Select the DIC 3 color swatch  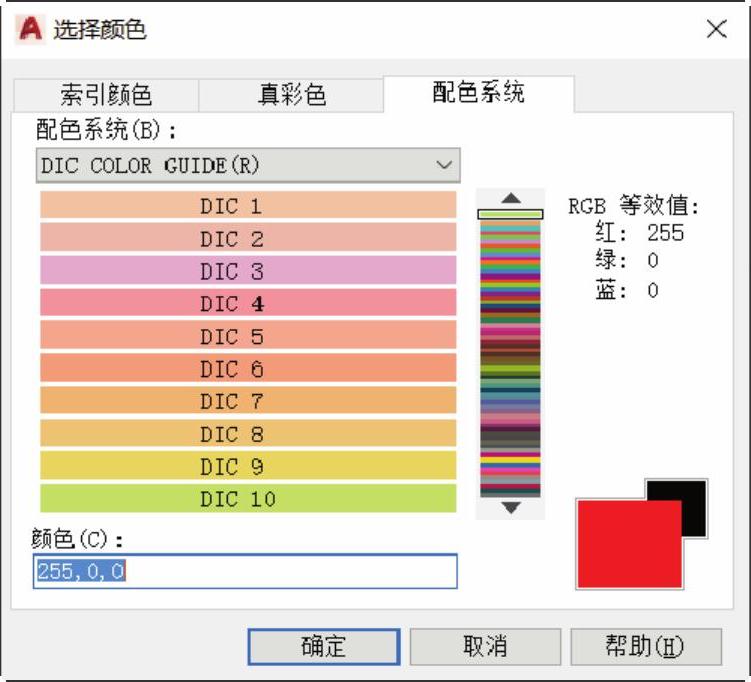tap(248, 270)
